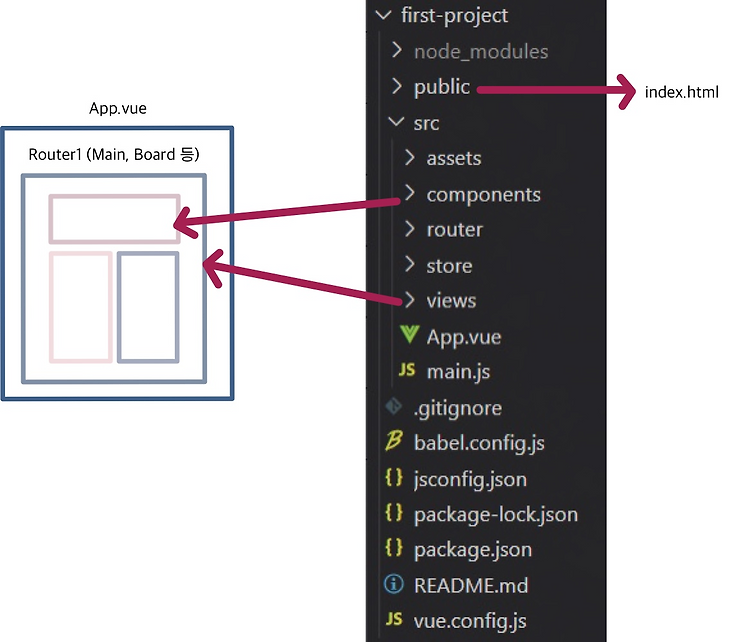Expand the router folder chevron
The width and height of the screenshot is (750, 642).
pos(409,229)
